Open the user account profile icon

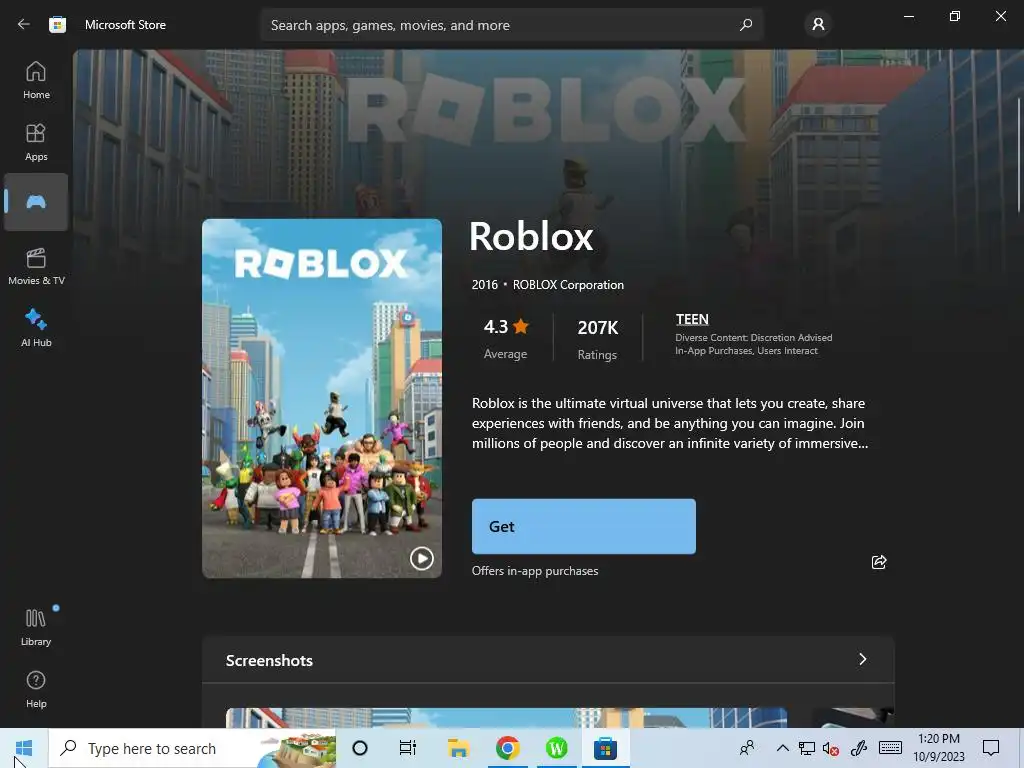818,25
